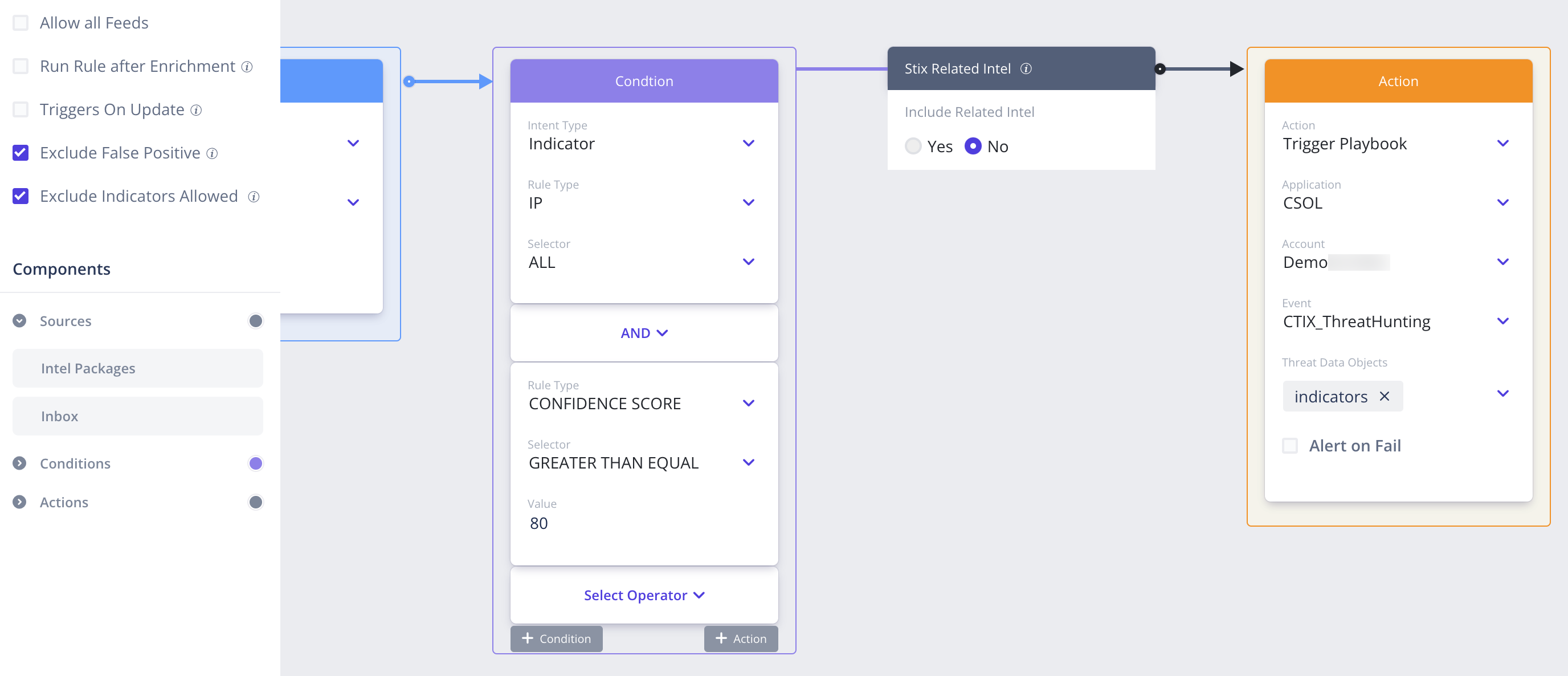Select Intel Packages source component
The image size is (1568, 676).
coord(137,368)
